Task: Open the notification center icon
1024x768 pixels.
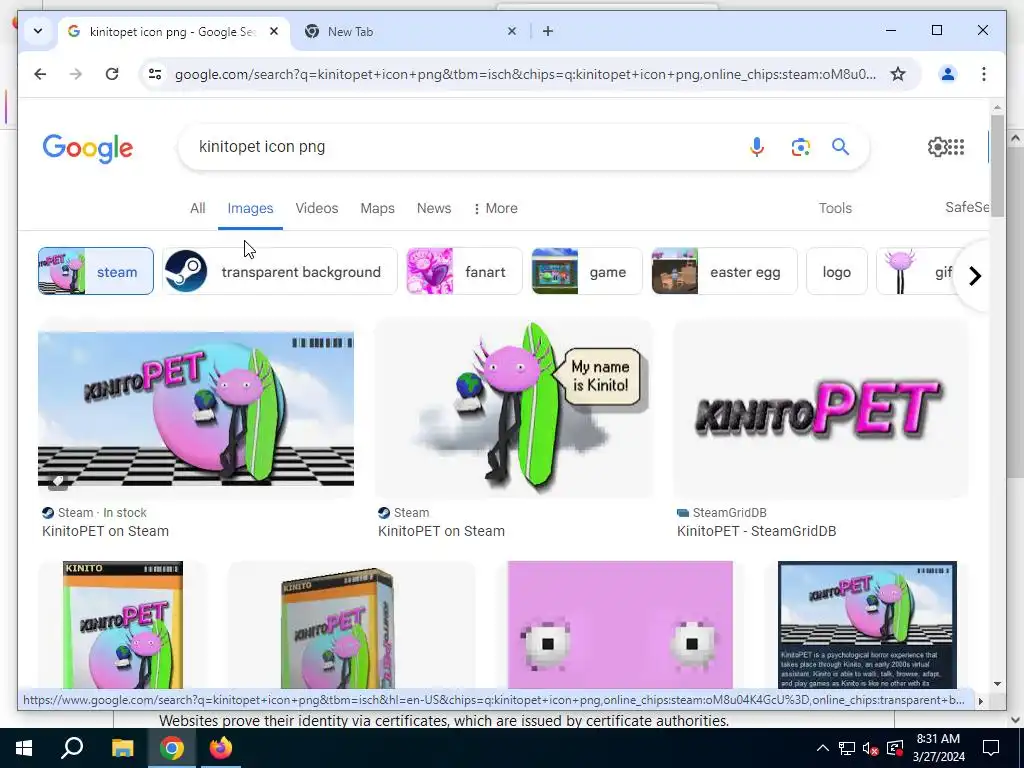Action: [x=991, y=748]
